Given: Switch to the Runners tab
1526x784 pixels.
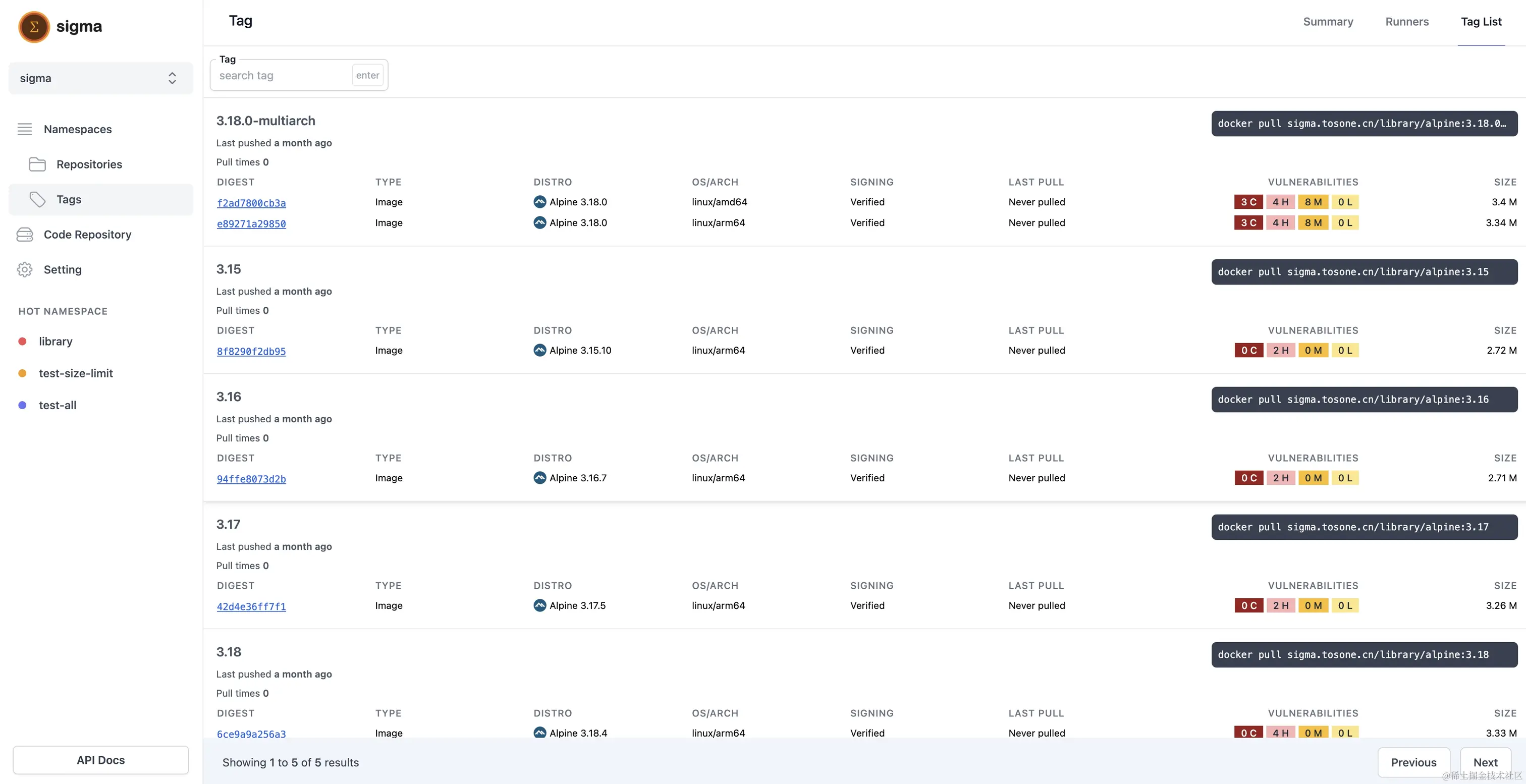Looking at the screenshot, I should point(1406,22).
